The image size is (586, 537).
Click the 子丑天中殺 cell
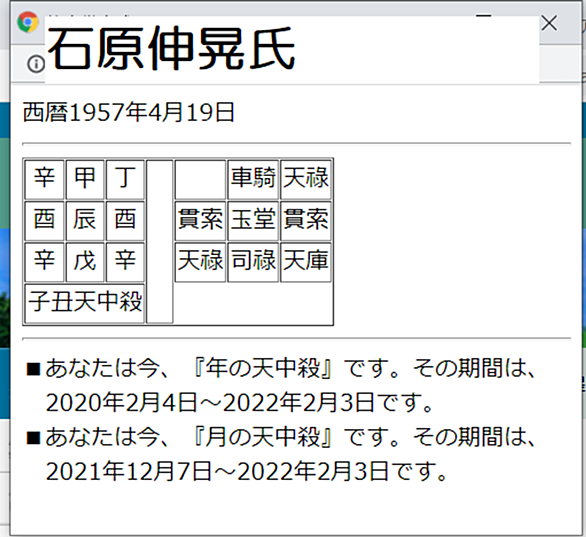click(x=84, y=303)
